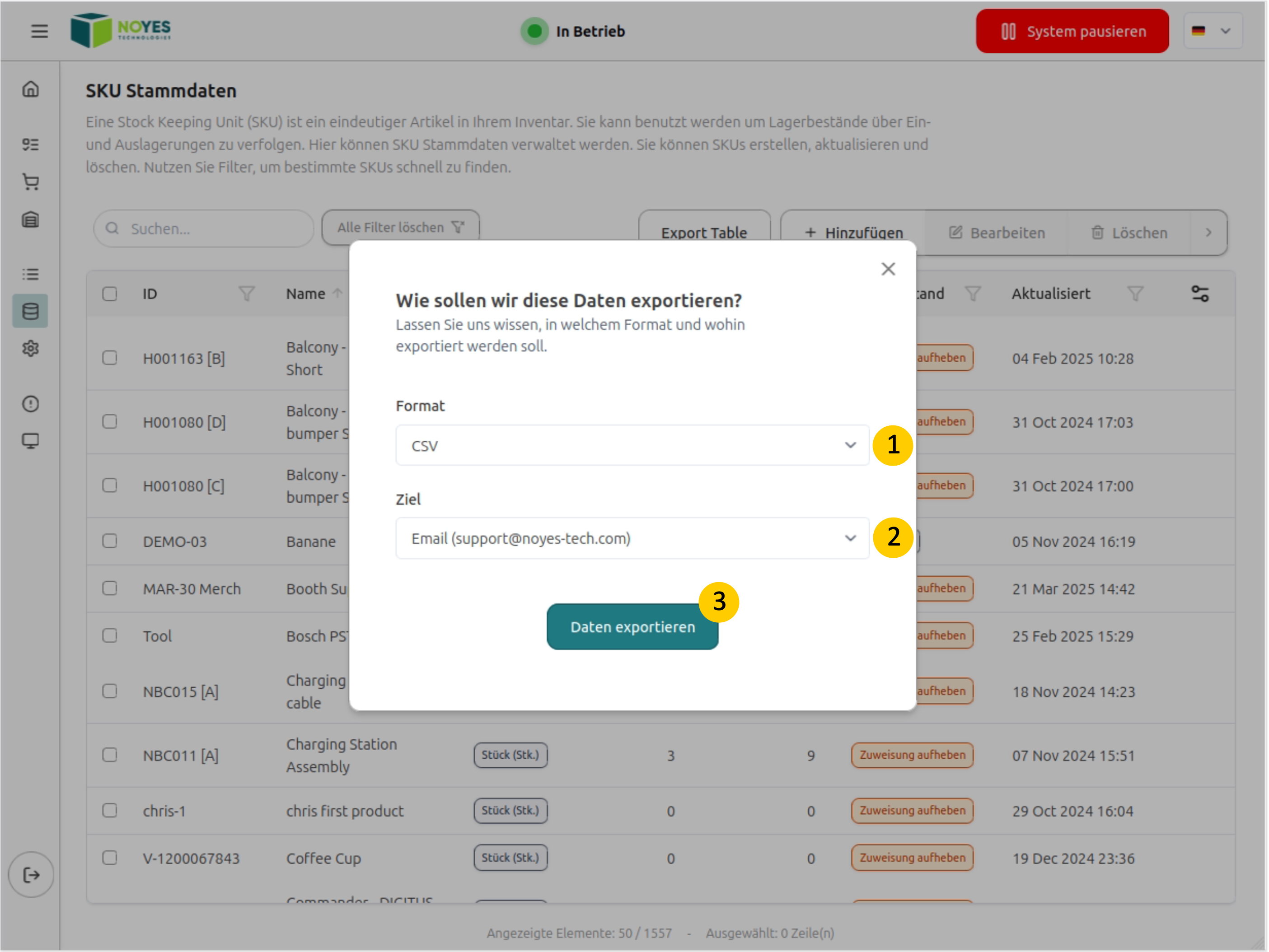Image resolution: width=1269 pixels, height=952 pixels.
Task: Click the search magnifier icon
Action: click(x=112, y=228)
